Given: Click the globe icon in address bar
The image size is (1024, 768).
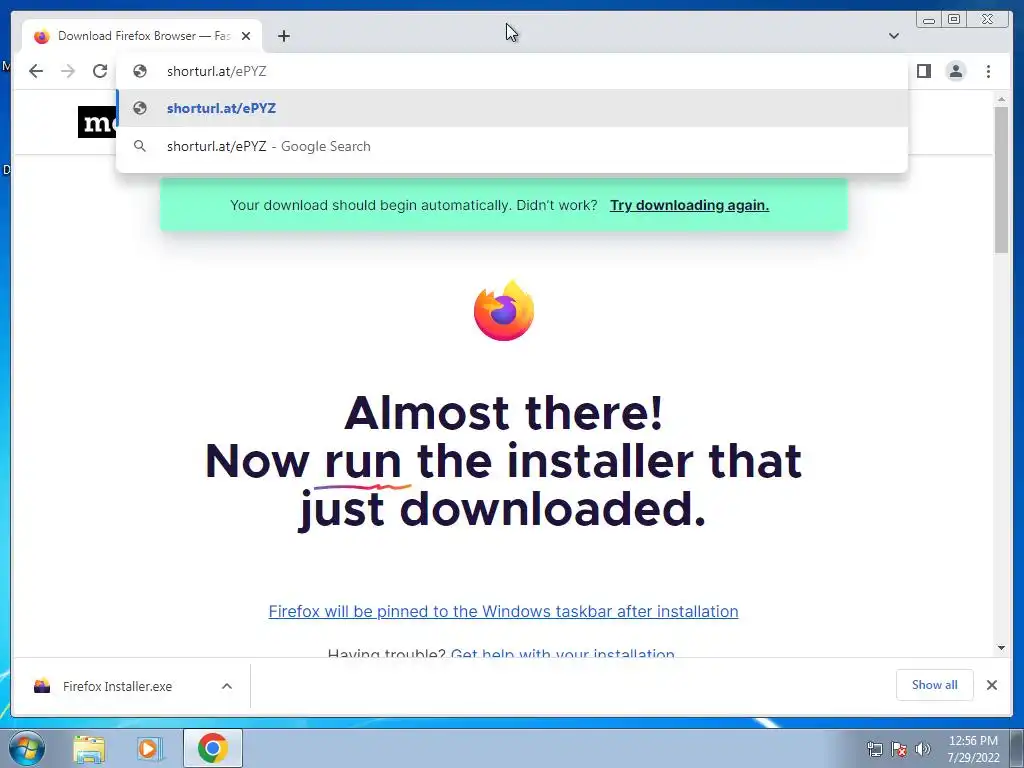Looking at the screenshot, I should pos(140,71).
